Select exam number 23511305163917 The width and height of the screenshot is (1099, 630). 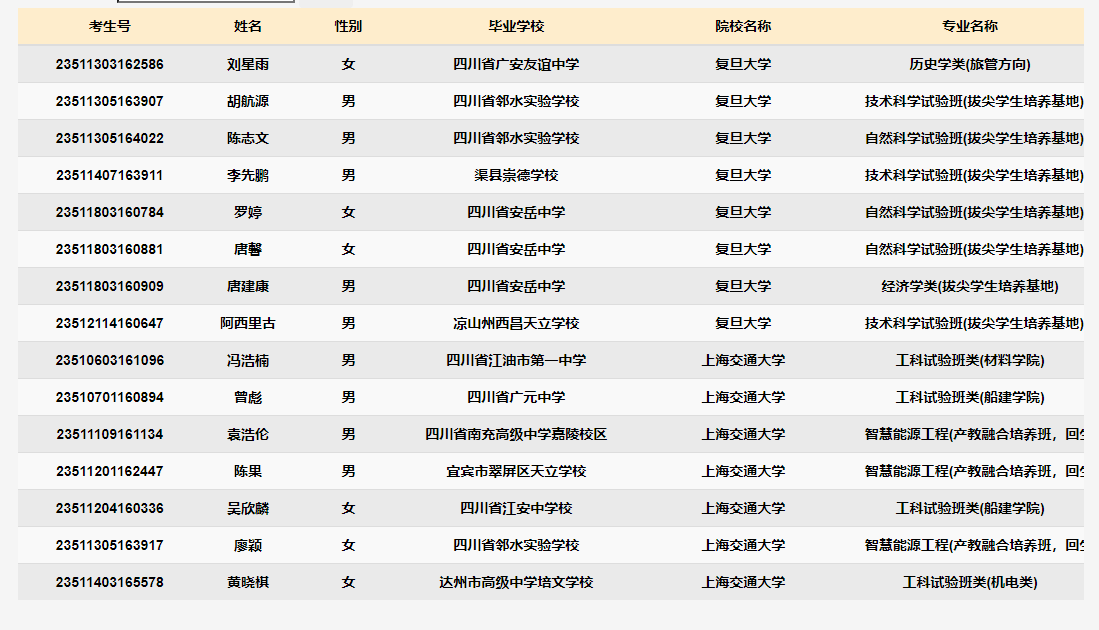[x=109, y=545]
